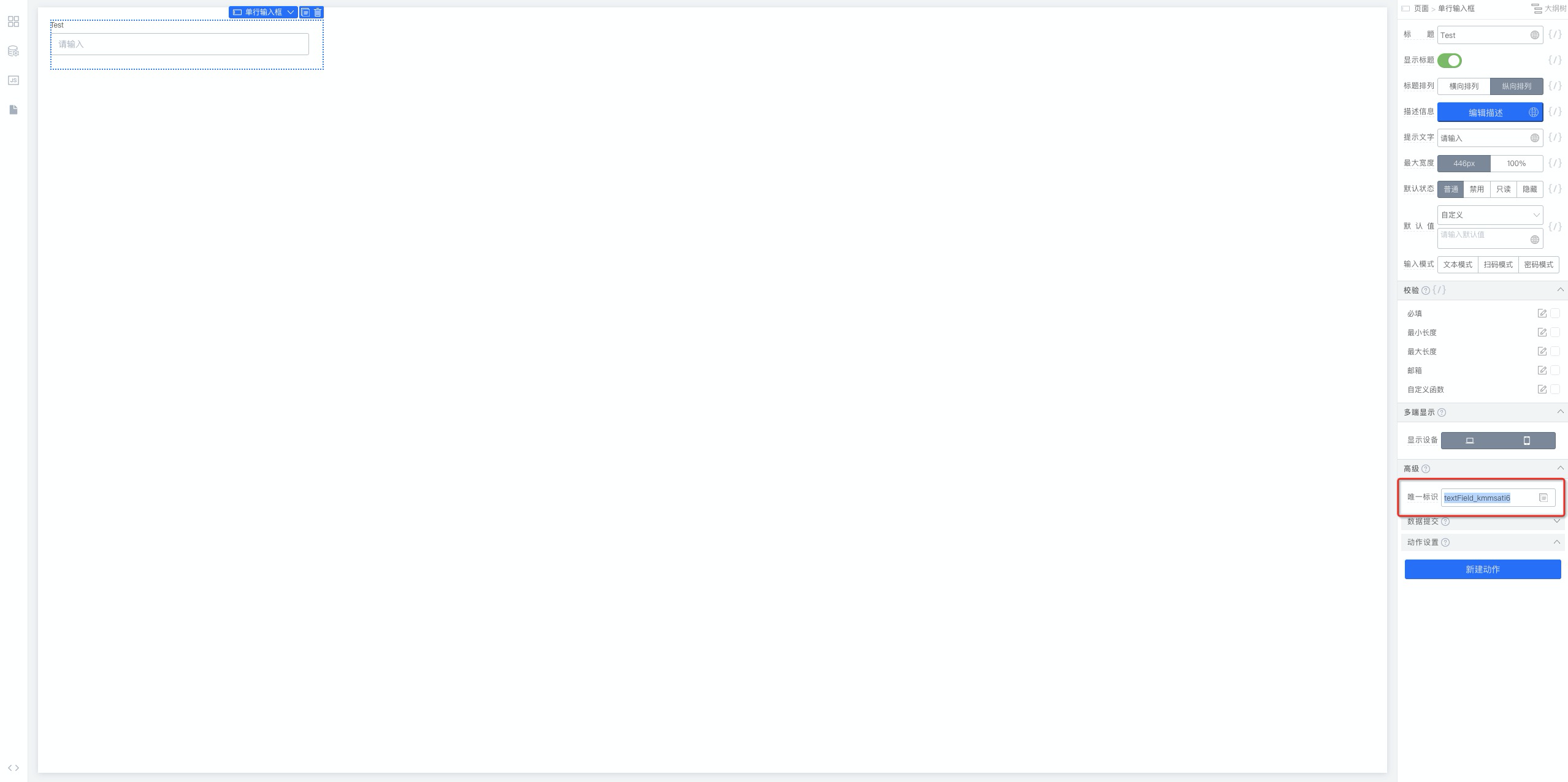Delete the selected single-line input component
1568x782 pixels.
pos(318,12)
